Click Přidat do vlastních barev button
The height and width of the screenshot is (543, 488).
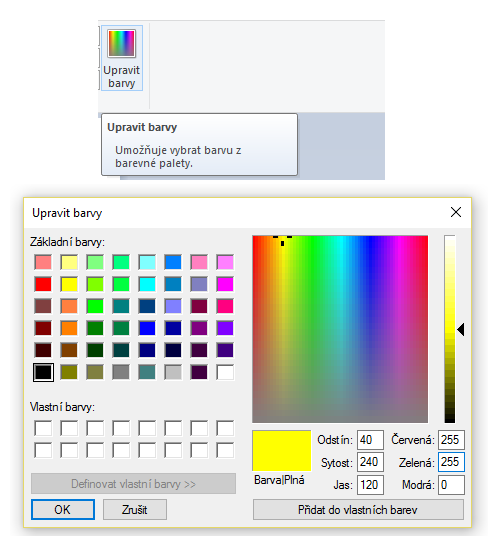tap(358, 509)
